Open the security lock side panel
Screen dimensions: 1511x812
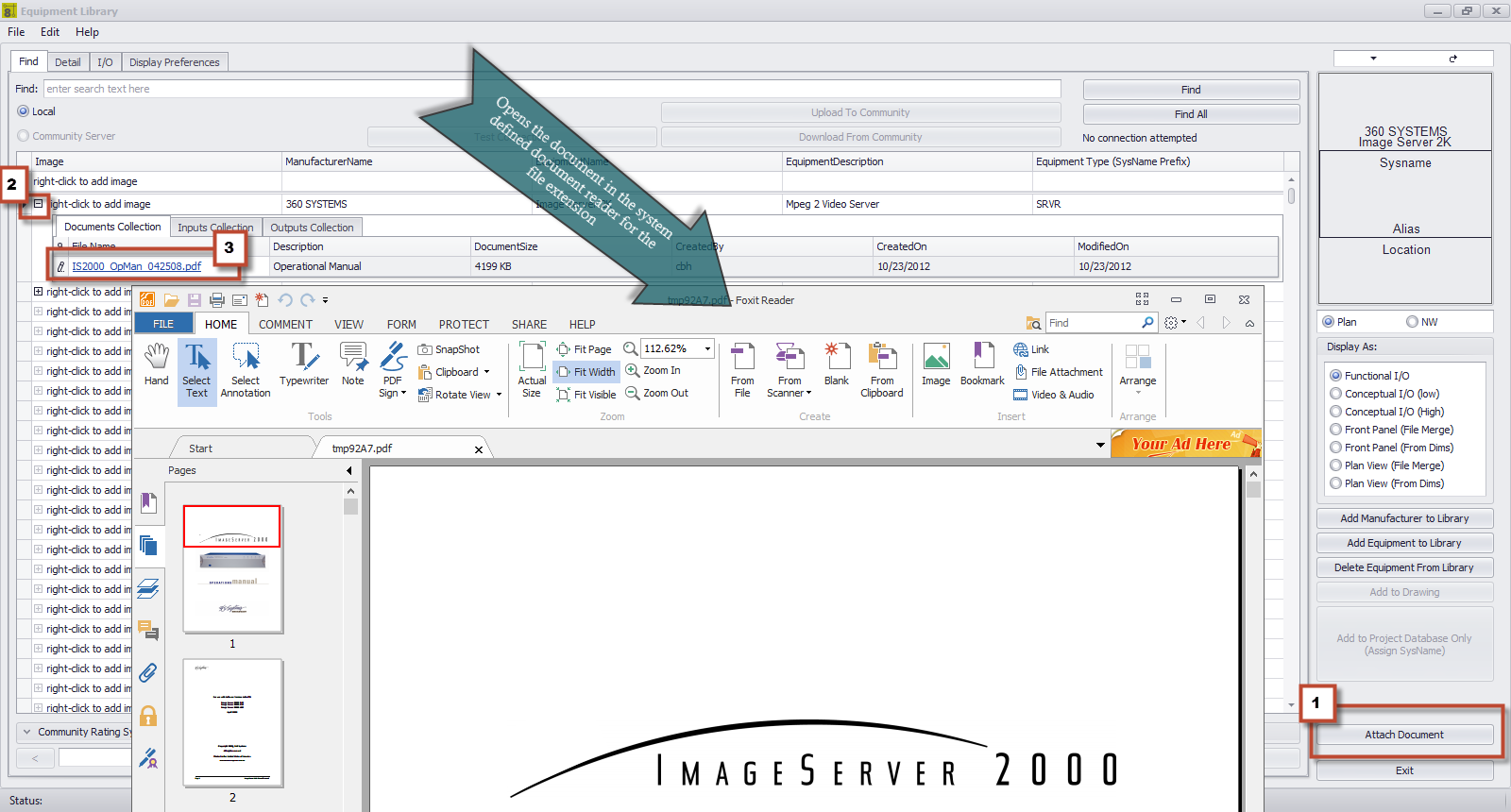point(148,716)
